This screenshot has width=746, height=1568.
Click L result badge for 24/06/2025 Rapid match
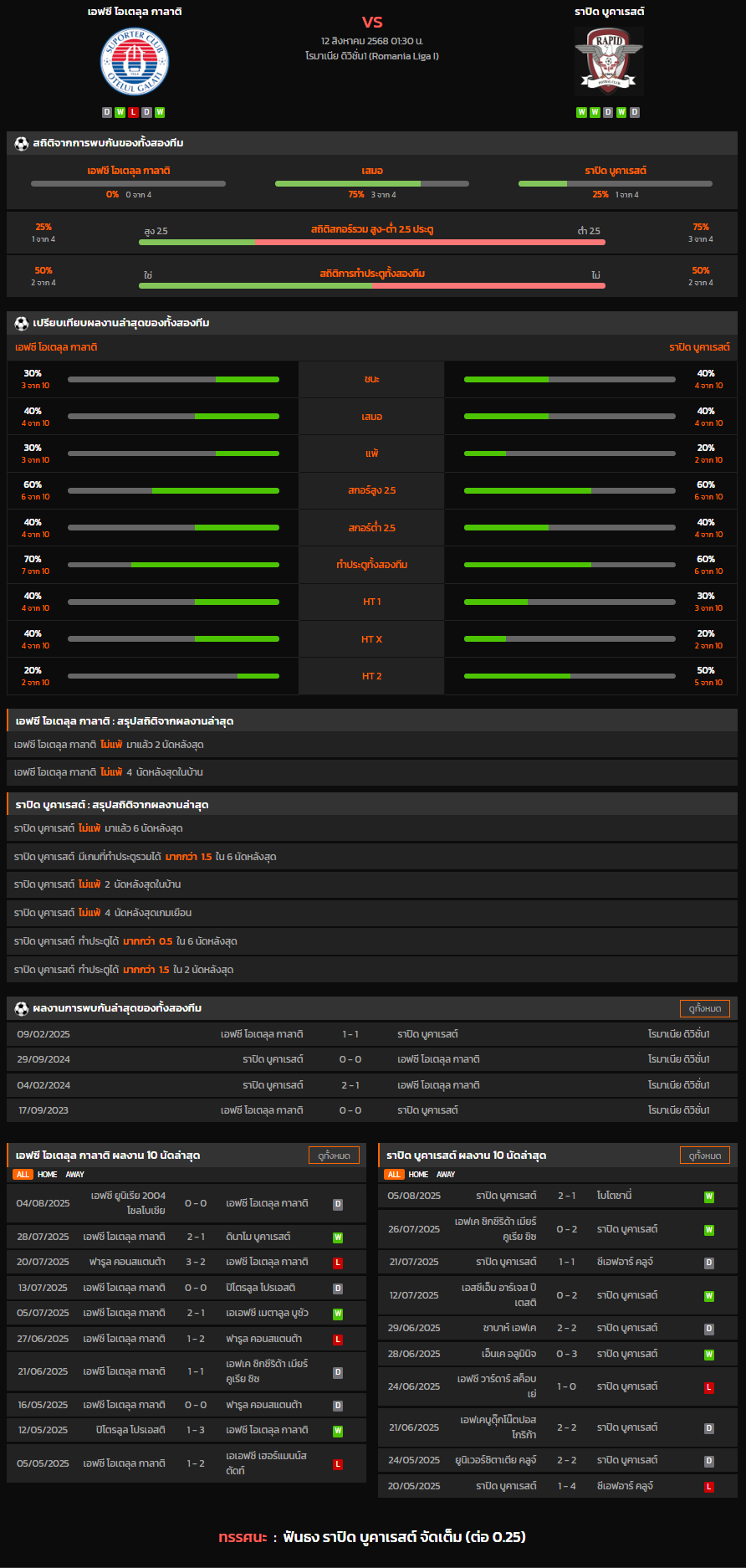click(709, 1387)
